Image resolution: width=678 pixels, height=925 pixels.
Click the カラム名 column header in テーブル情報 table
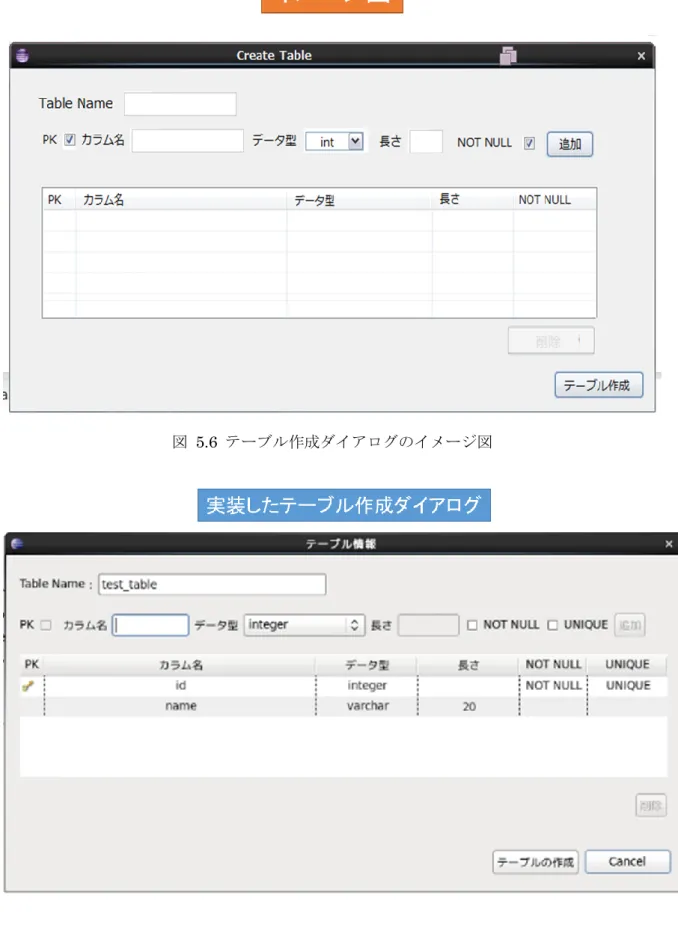pyautogui.click(x=180, y=665)
